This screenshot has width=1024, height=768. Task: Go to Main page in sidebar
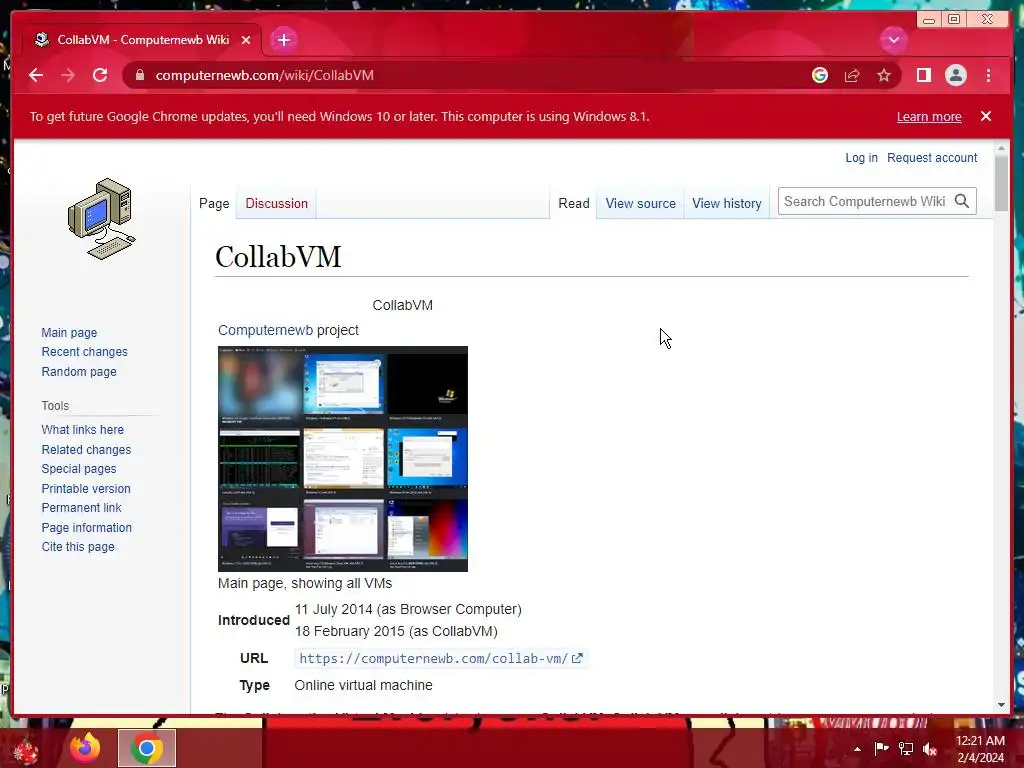[x=69, y=332]
